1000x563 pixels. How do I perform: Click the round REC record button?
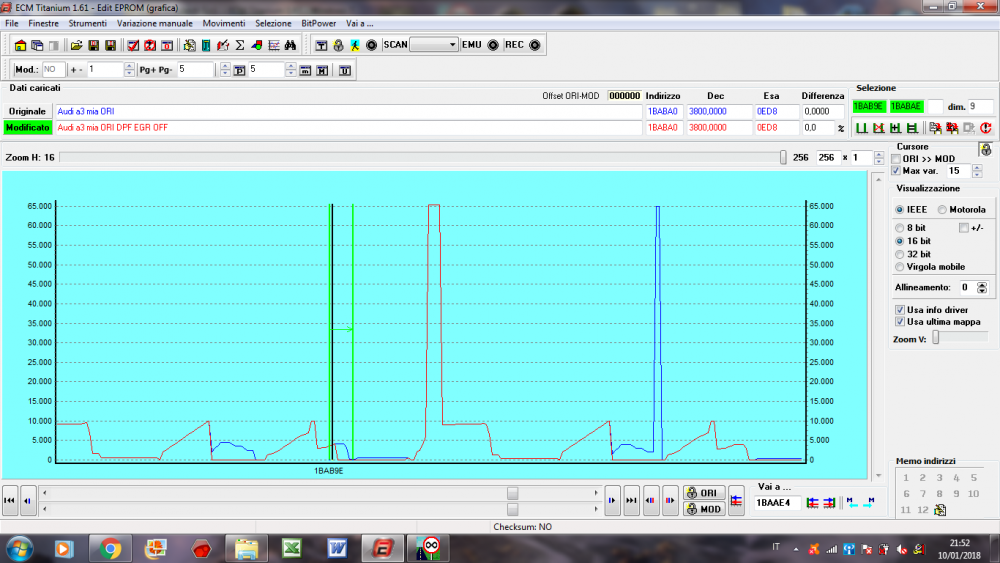click(x=534, y=45)
